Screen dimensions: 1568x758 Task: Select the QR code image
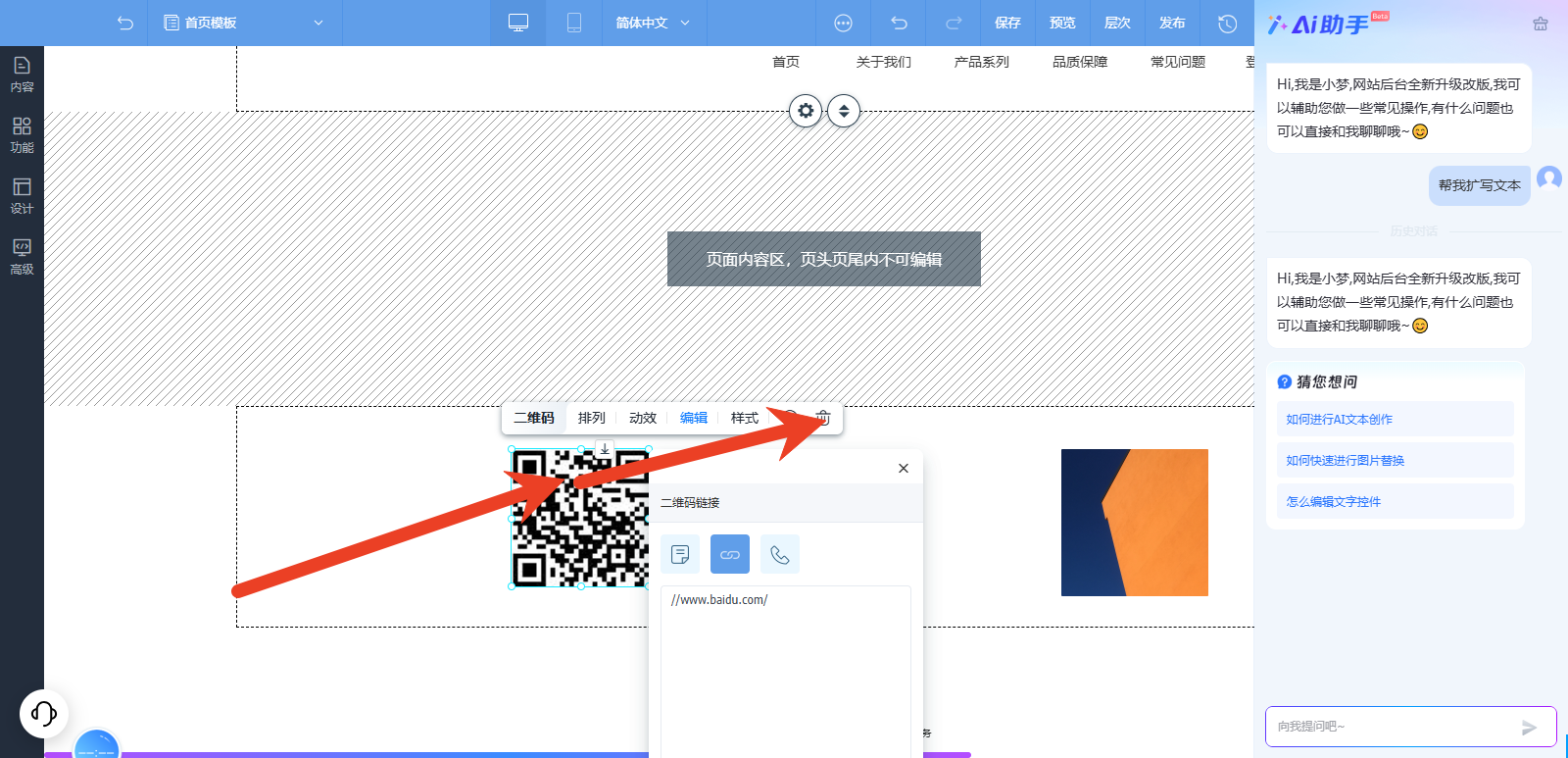click(x=580, y=518)
